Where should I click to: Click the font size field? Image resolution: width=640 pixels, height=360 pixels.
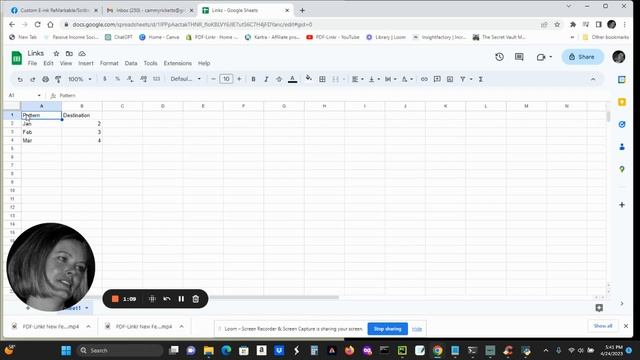(226, 79)
